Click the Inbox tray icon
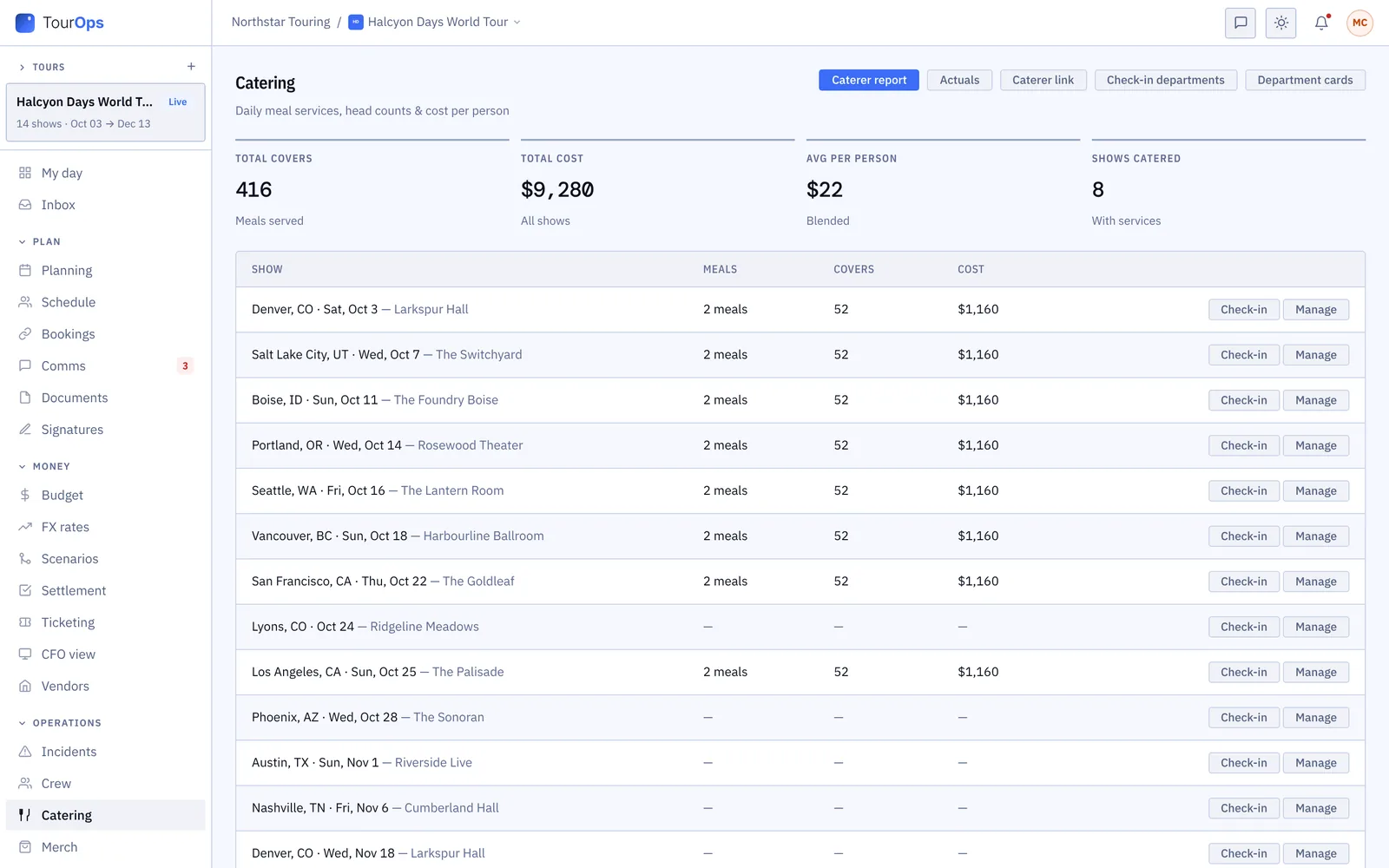 pos(25,205)
